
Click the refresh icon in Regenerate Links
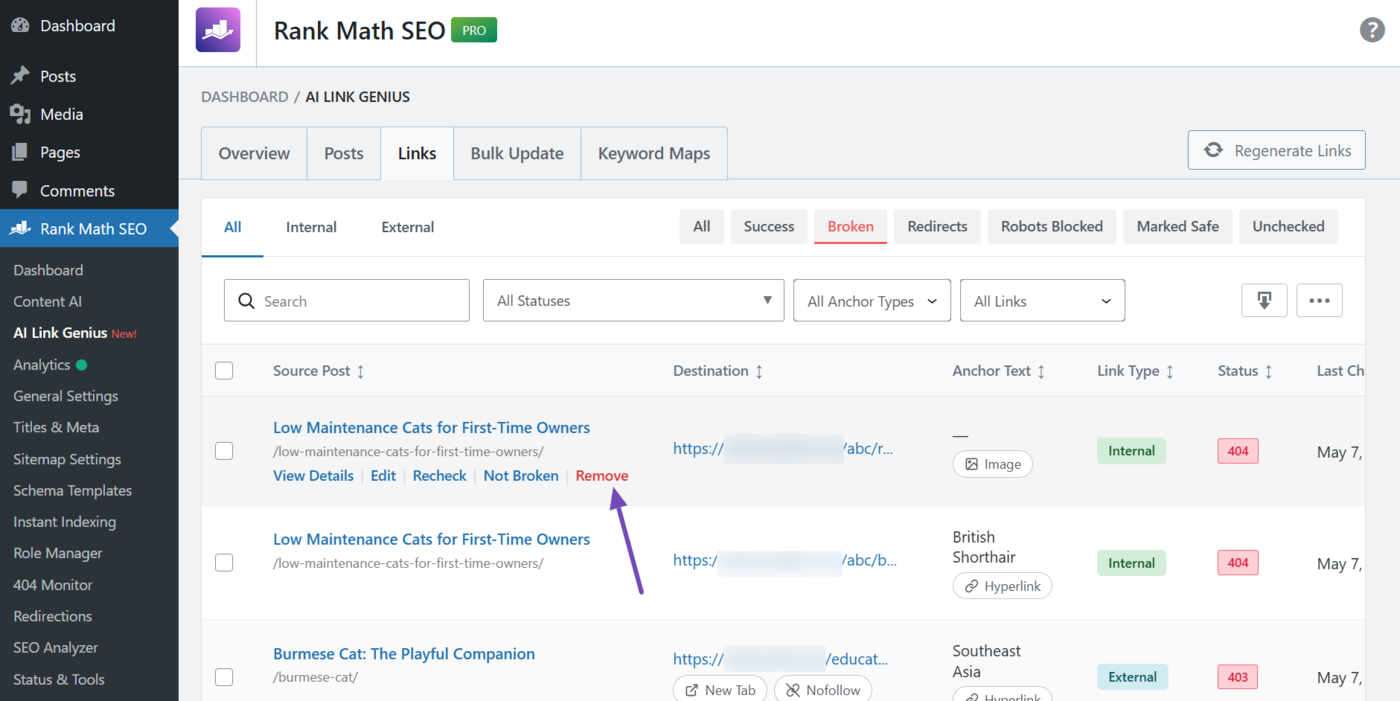point(1213,150)
